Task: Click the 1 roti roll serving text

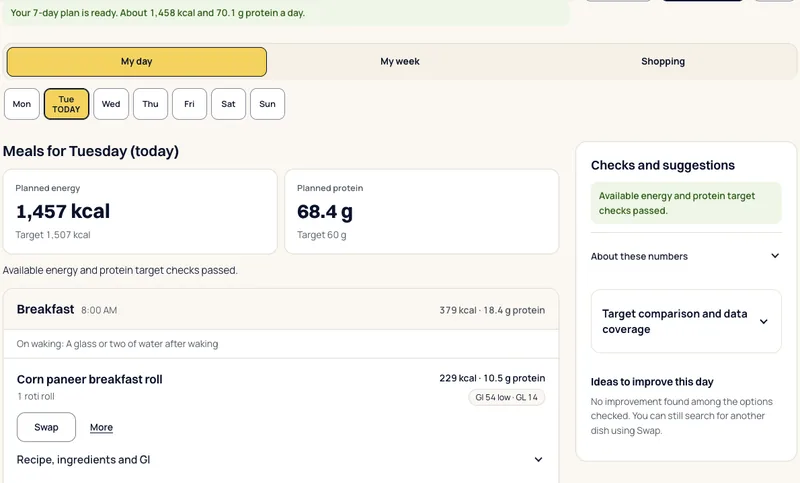Action: tap(36, 396)
